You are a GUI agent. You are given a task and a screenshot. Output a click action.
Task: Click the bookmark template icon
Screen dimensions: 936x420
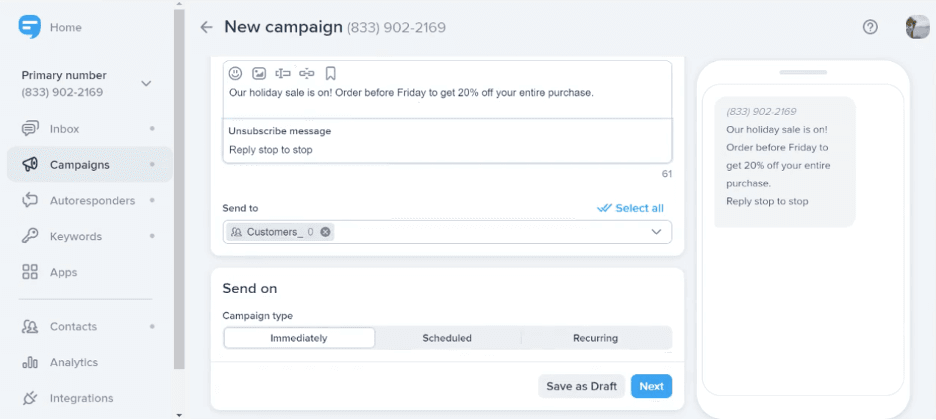point(330,73)
